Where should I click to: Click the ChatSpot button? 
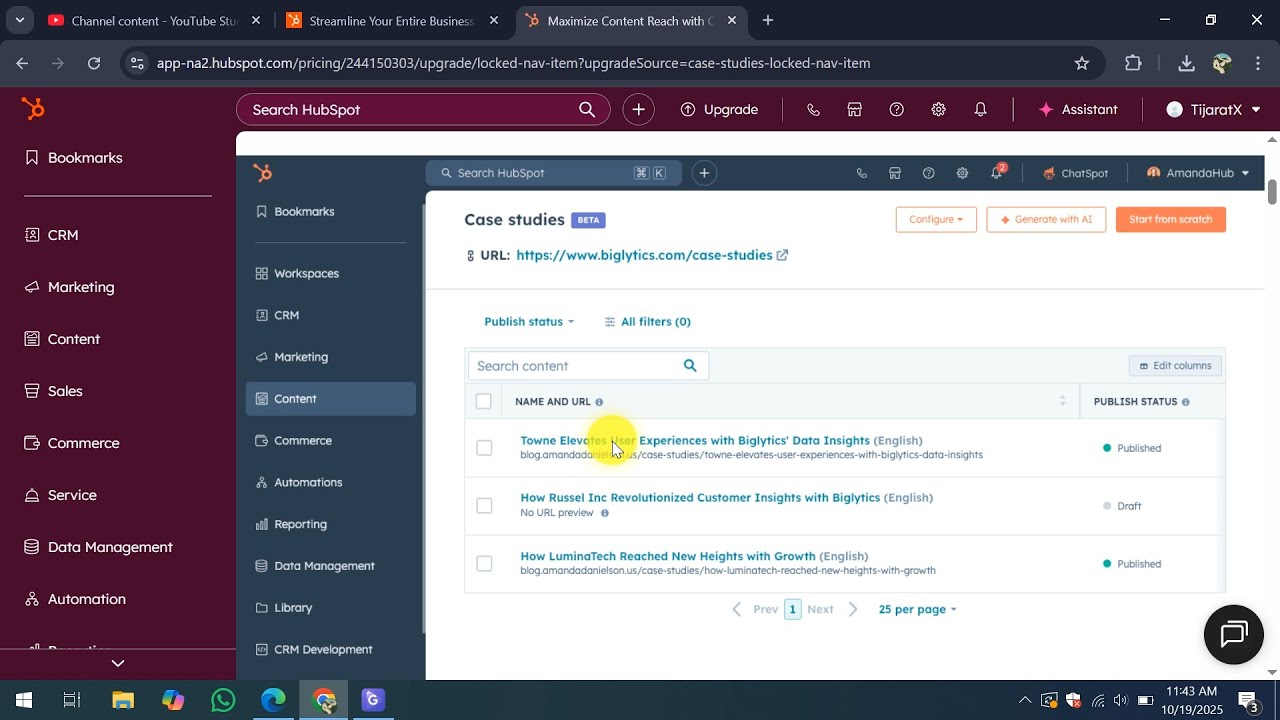tap(1074, 173)
